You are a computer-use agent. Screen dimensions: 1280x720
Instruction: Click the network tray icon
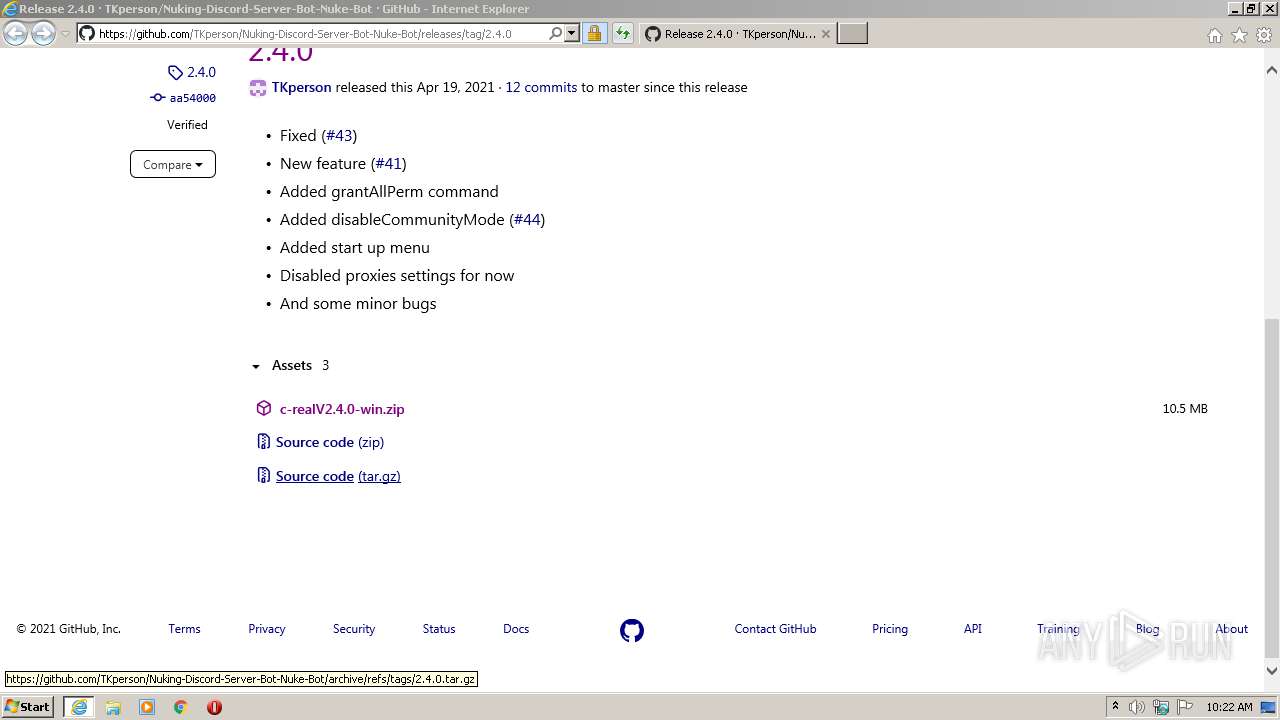(x=1161, y=707)
